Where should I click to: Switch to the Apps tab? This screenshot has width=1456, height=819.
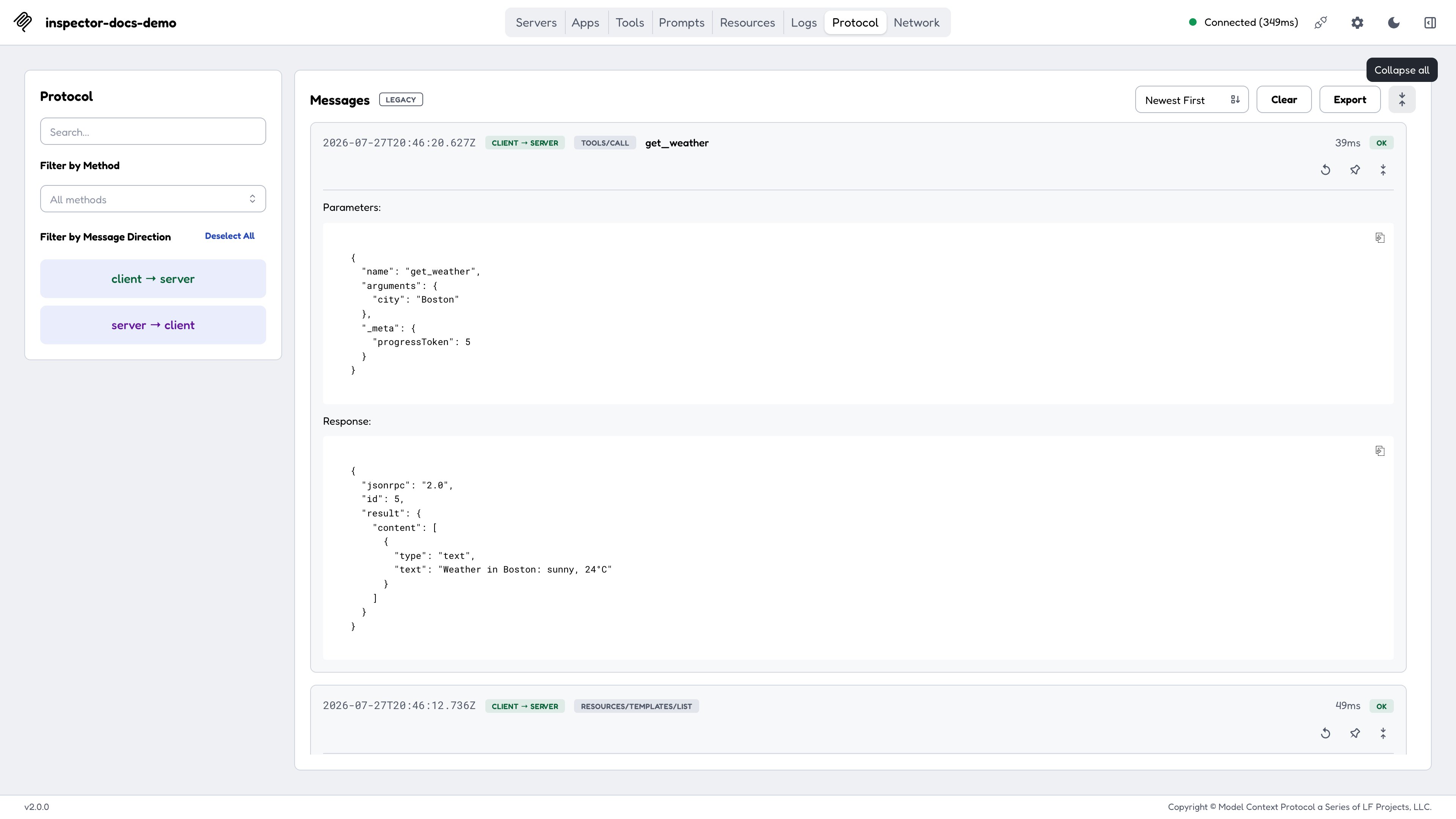585,23
